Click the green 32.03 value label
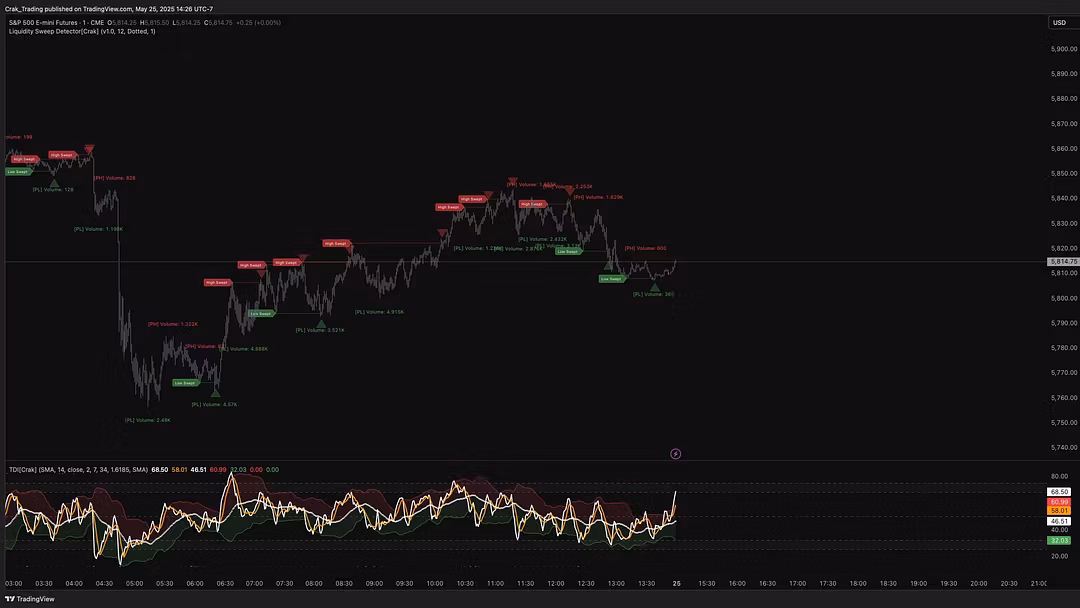Image resolution: width=1080 pixels, height=608 pixels. click(x=1059, y=540)
